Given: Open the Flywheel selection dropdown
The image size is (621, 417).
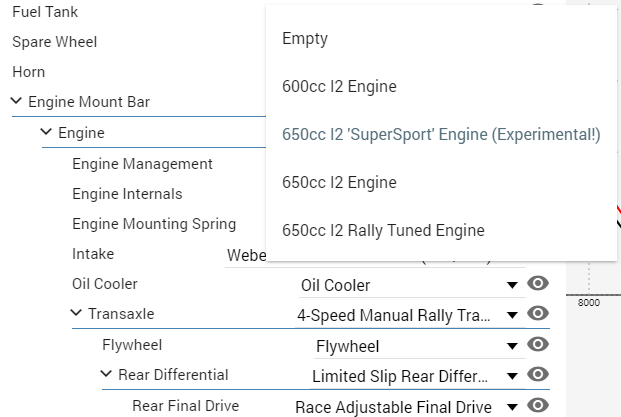Looking at the screenshot, I should click(512, 346).
